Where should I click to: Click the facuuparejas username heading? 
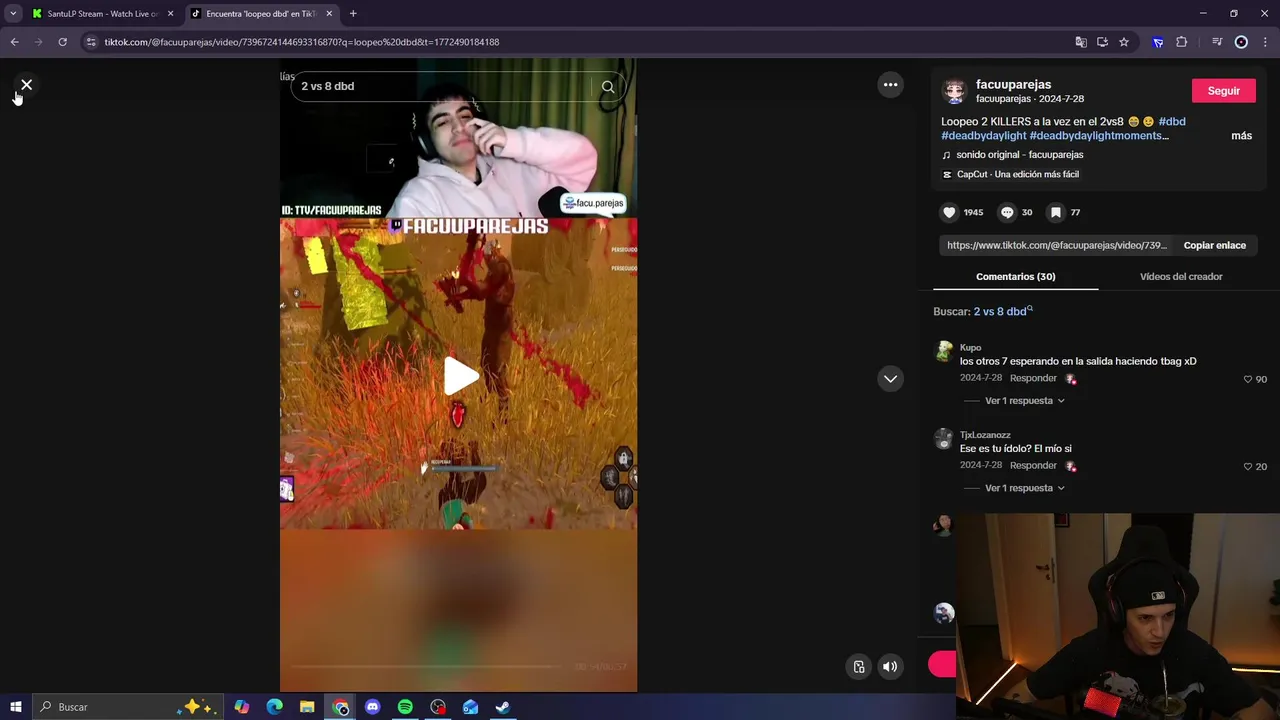[1013, 85]
